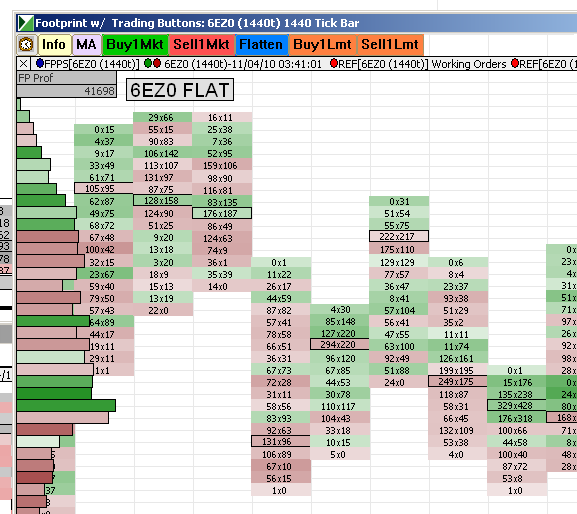Image resolution: width=577 pixels, height=514 pixels.
Task: Click the 176x318 footprint cell
Action: coord(517,418)
